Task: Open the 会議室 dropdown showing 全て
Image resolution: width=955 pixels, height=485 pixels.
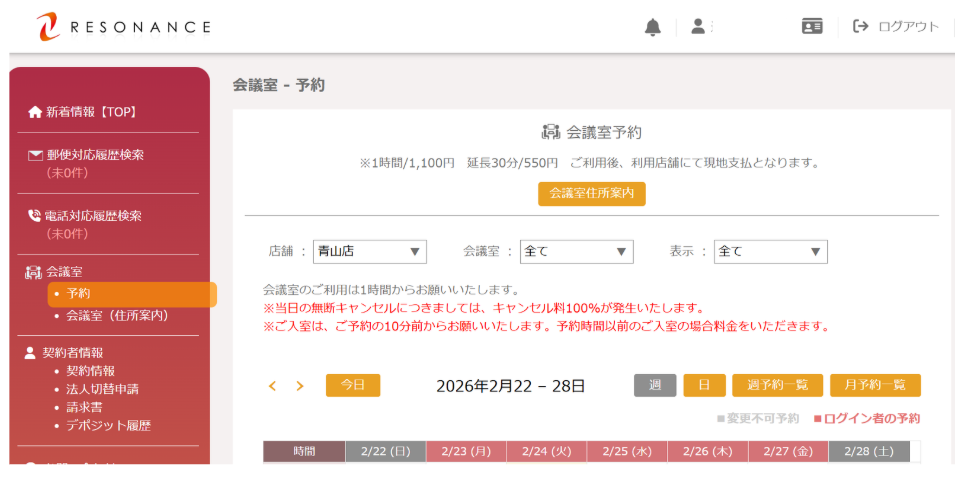Action: [576, 252]
